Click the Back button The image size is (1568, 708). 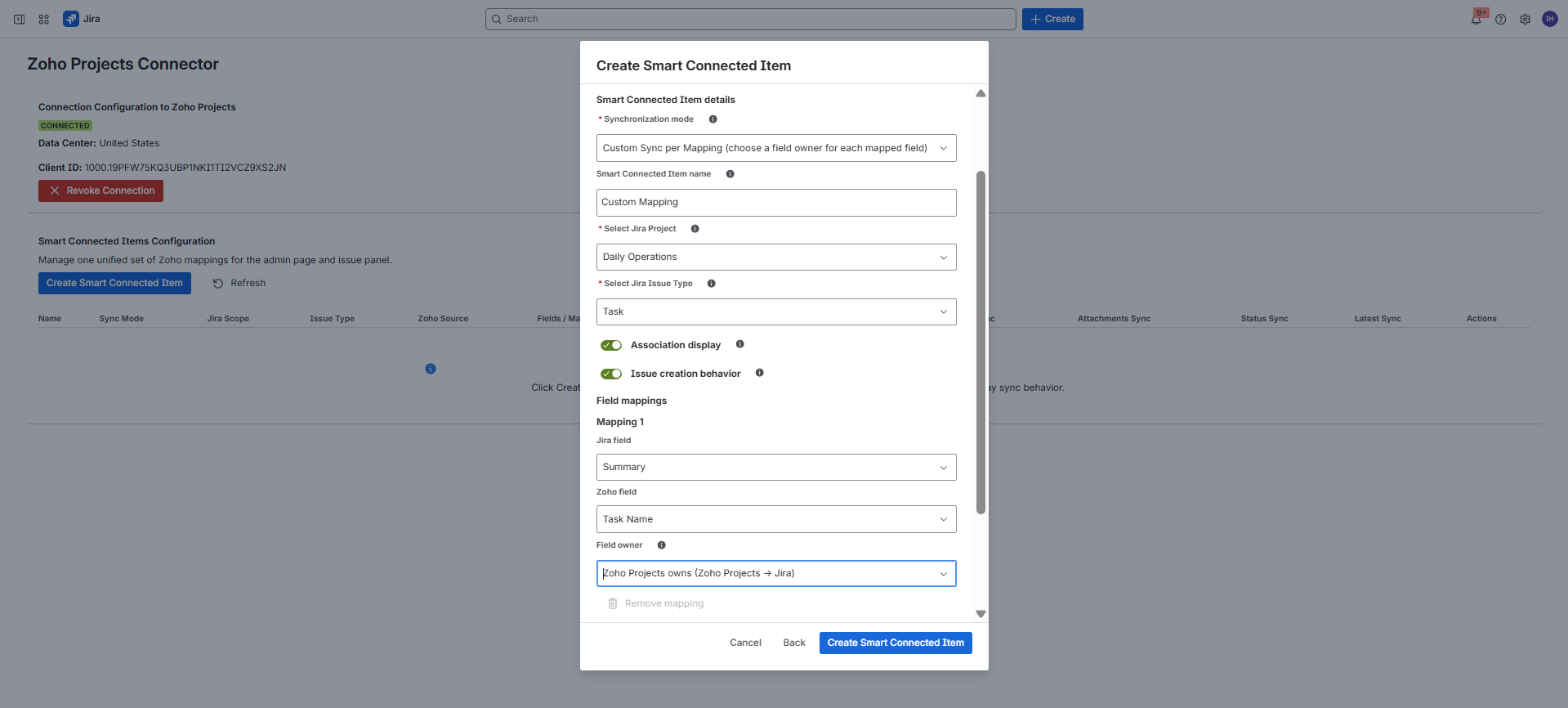pos(794,643)
